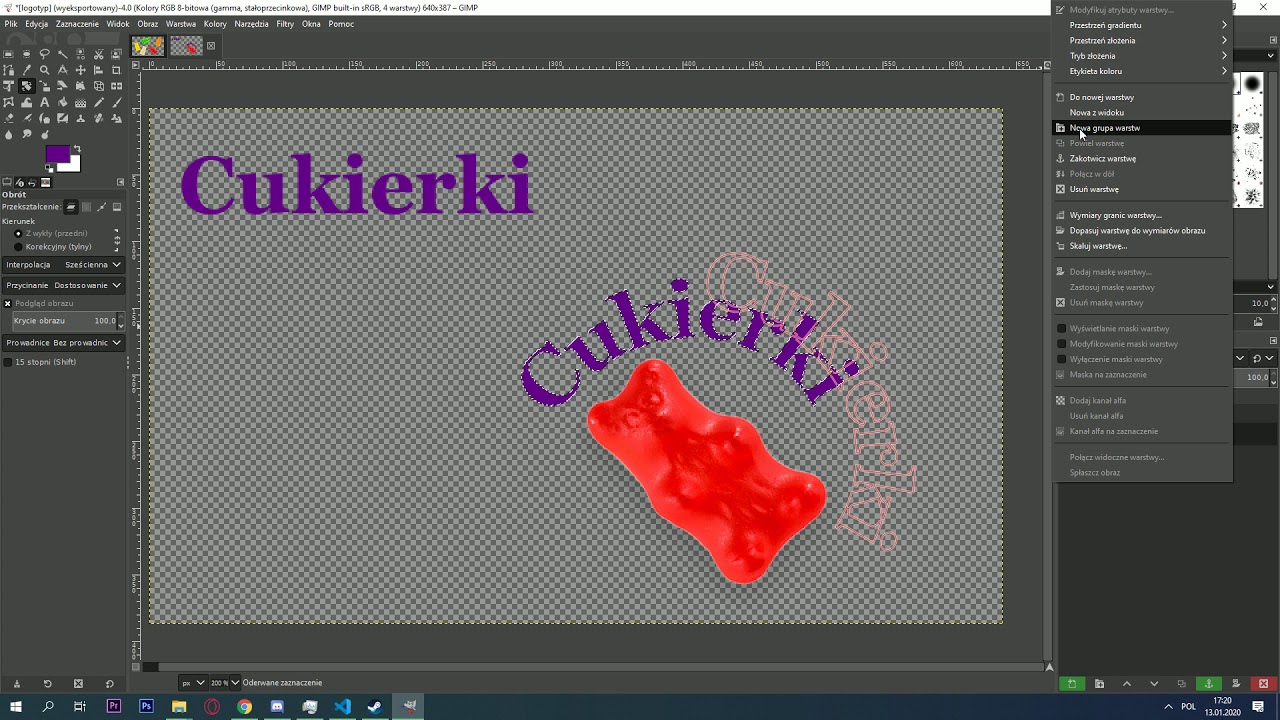Choose 'Nowa grupa warstw' from context menu

click(1142, 128)
